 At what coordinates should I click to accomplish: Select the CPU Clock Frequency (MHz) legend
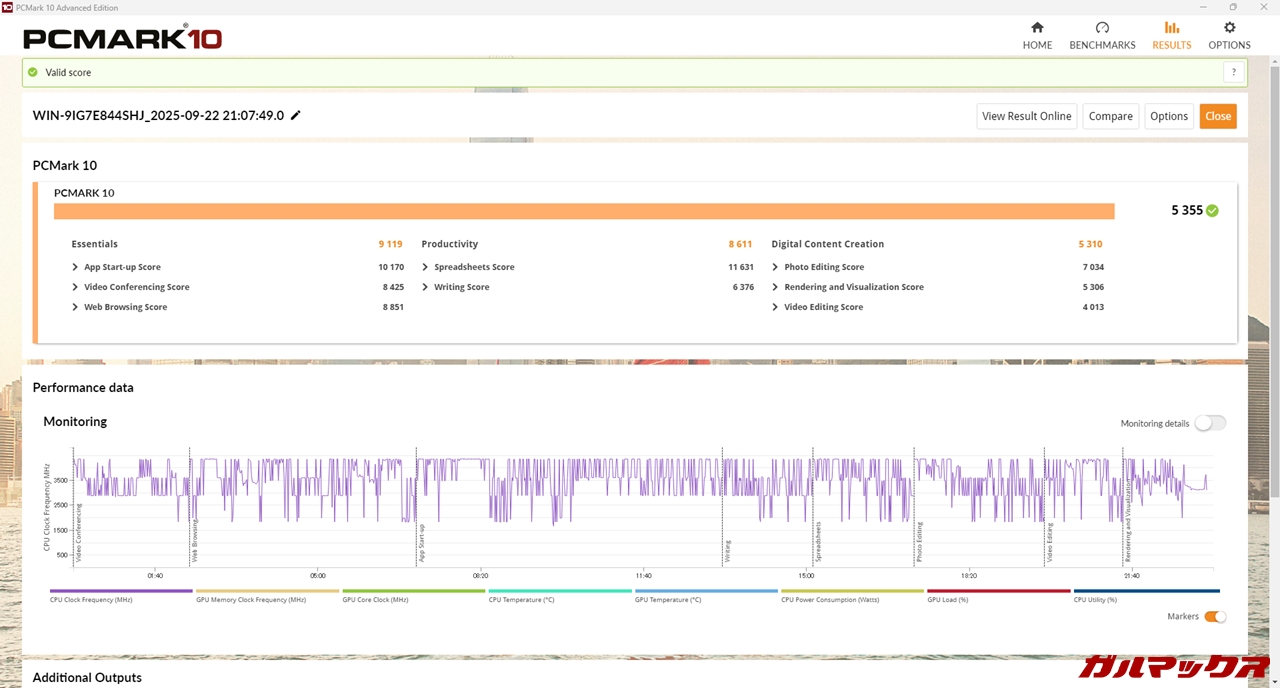tap(121, 596)
